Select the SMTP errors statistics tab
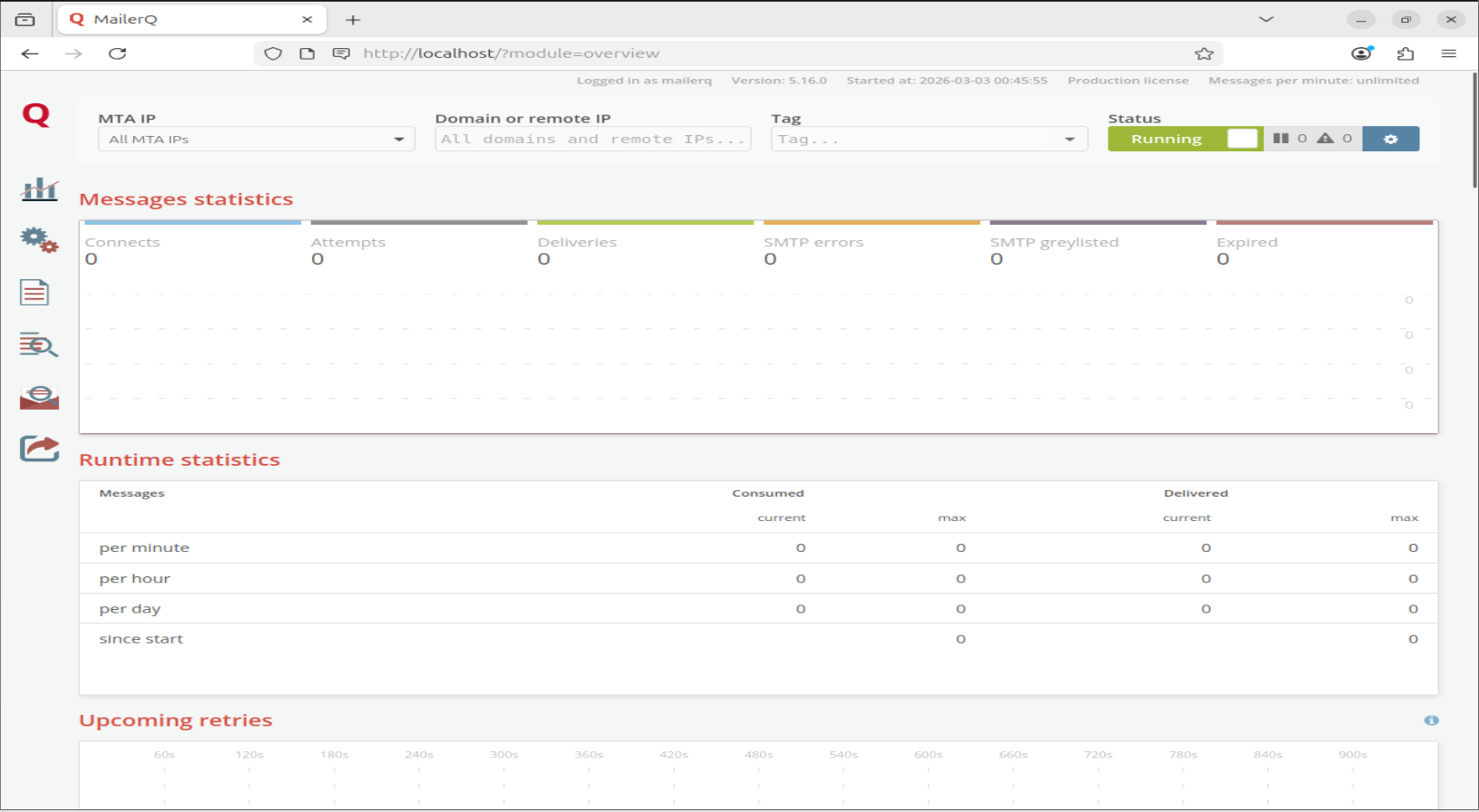This screenshot has width=1479, height=812. tap(871, 244)
